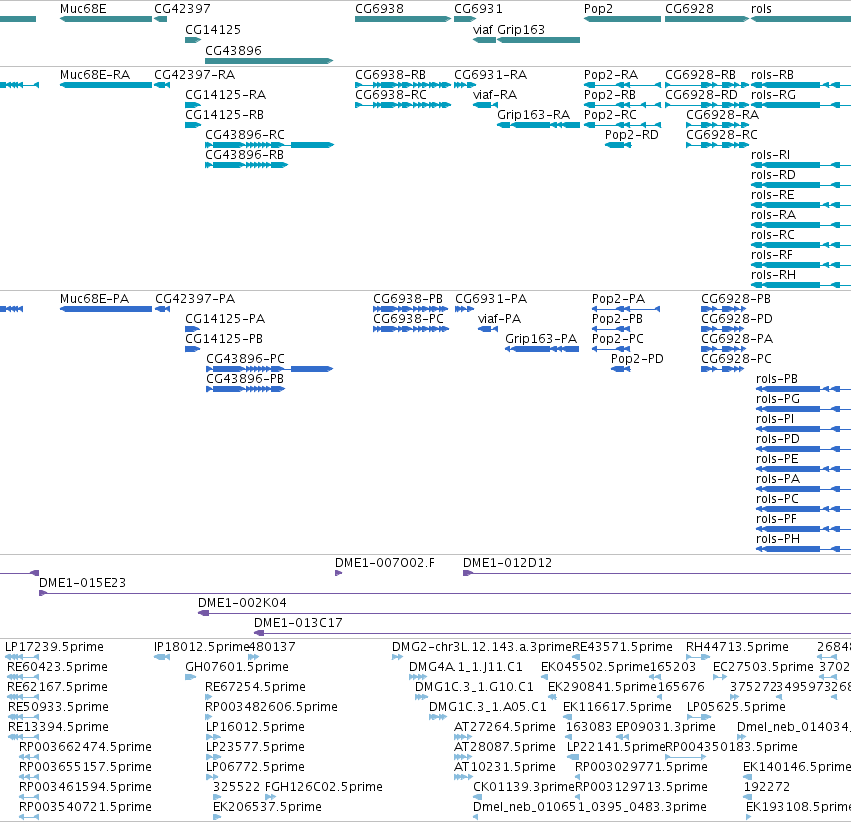The width and height of the screenshot is (851, 822).
Task: Open the DME1-013C17 clone label
Action: (x=299, y=623)
